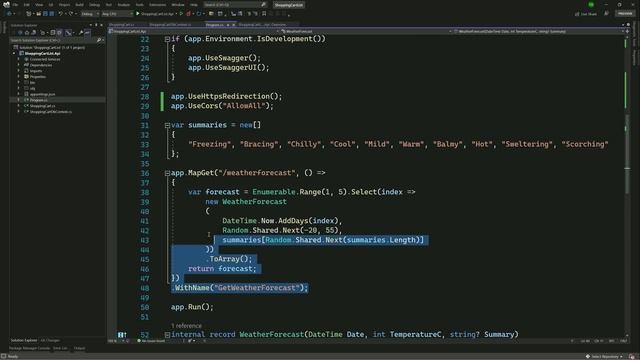Toggle Show All Files in Solution Explorer
Image resolution: width=640 pixels, height=360 pixels.
point(60,33)
